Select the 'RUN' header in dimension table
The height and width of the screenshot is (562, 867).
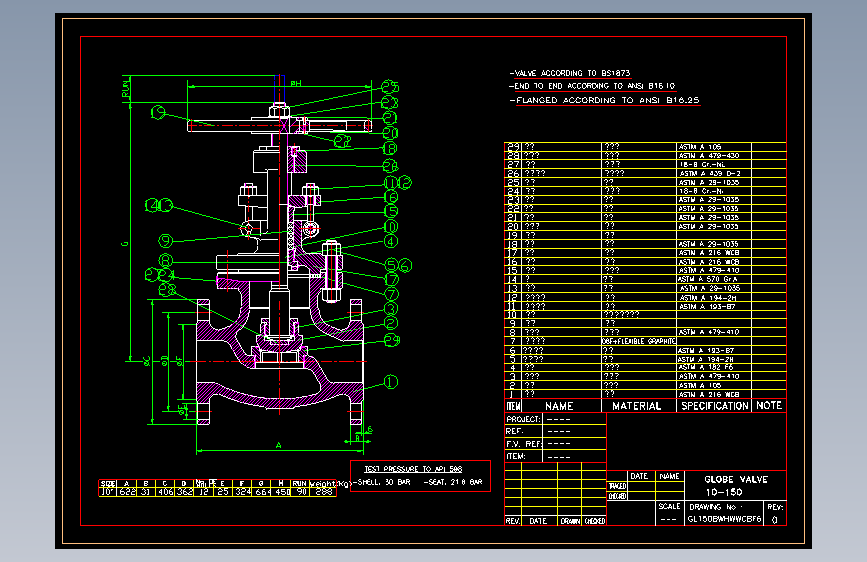[300, 483]
